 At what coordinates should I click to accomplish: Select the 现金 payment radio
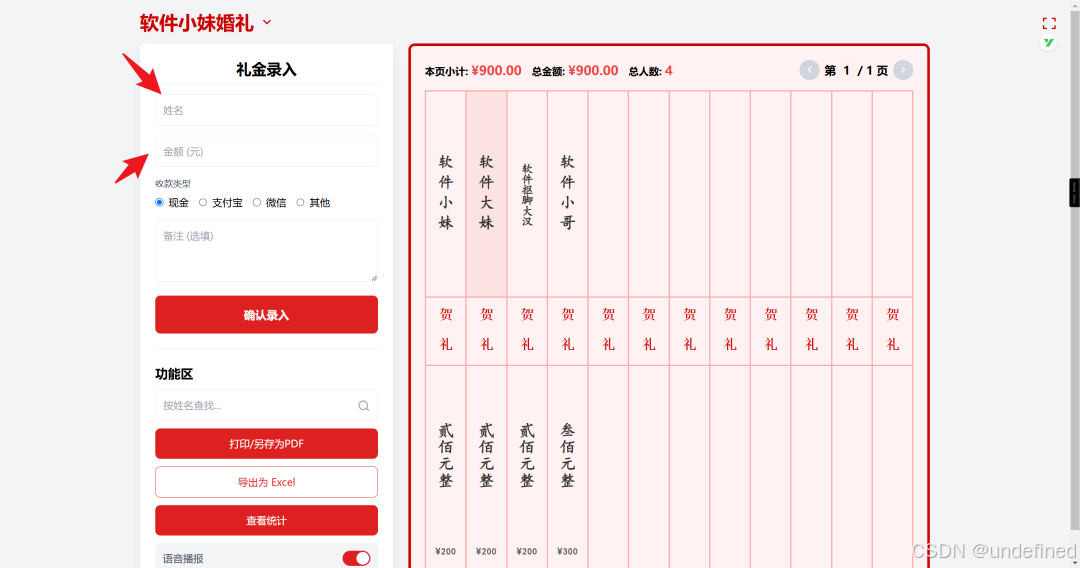pyautogui.click(x=159, y=202)
